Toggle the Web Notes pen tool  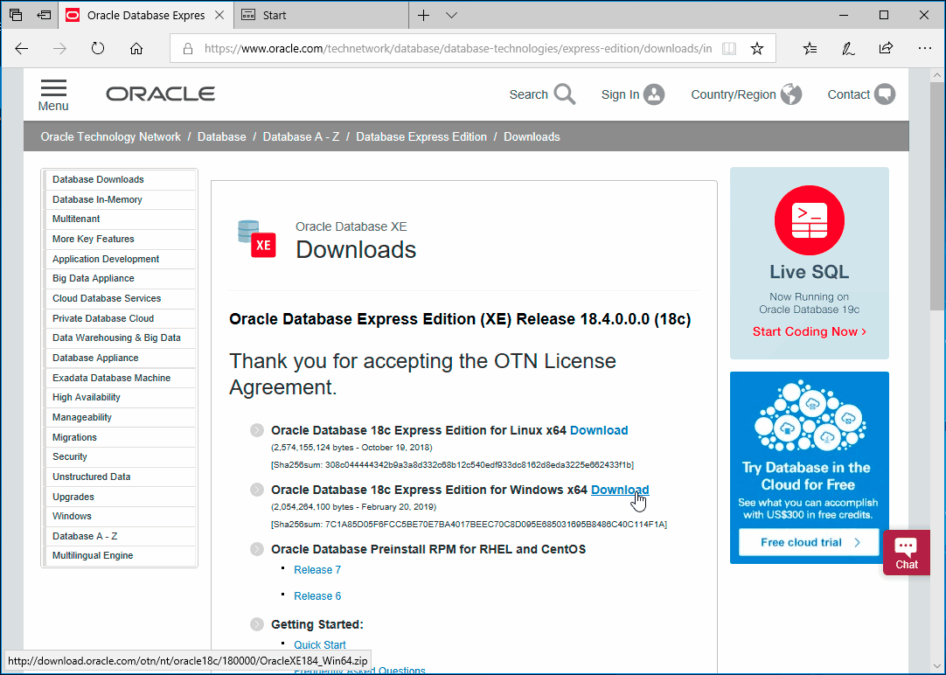[x=848, y=48]
